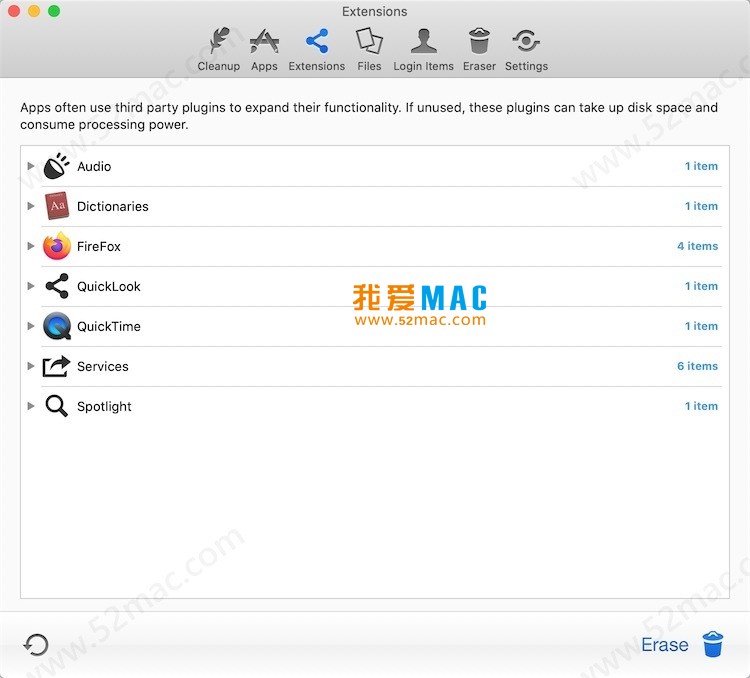Click "1 item" count for QuickTime
This screenshot has height=678, width=750.
(x=701, y=326)
